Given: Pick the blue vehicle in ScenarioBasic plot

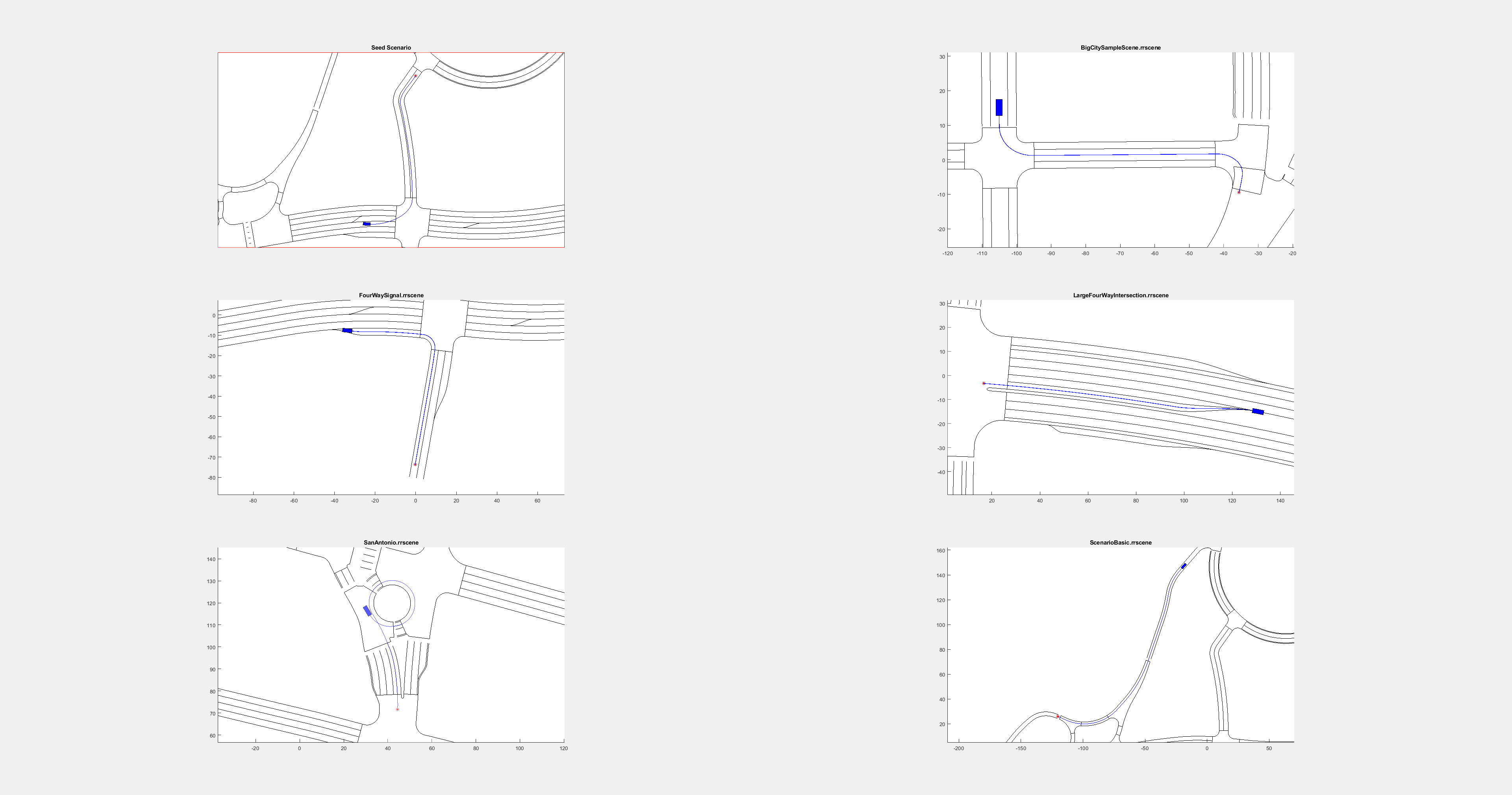Looking at the screenshot, I should click(1184, 566).
